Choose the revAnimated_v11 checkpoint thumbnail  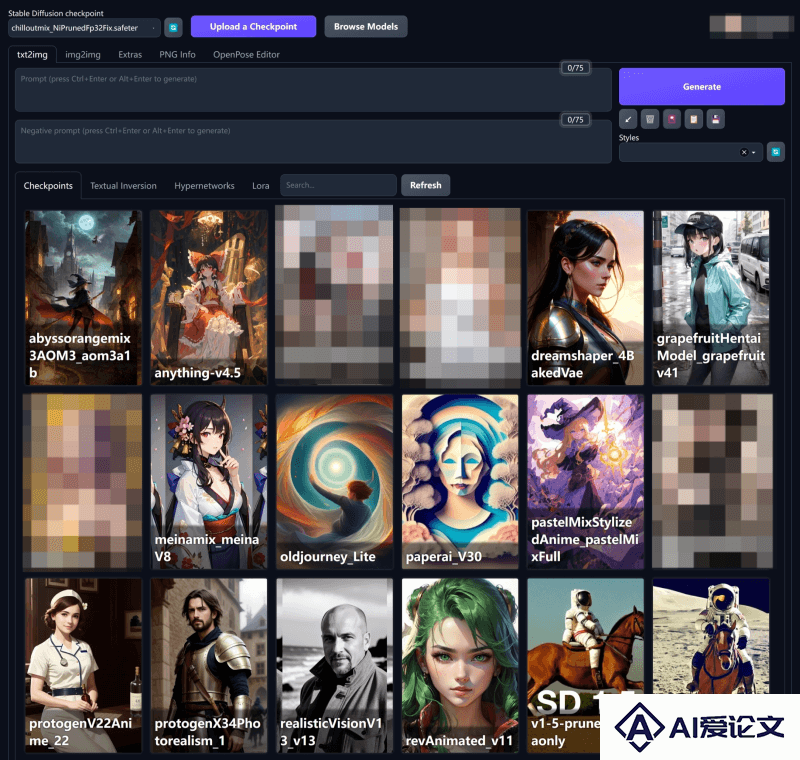[460, 665]
